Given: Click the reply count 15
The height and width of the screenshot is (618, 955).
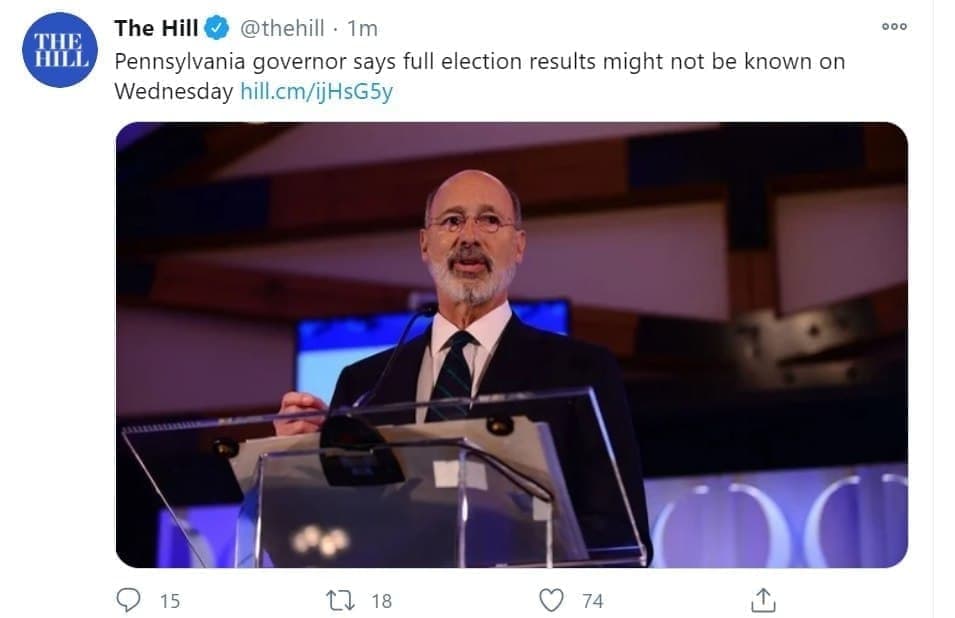Looking at the screenshot, I should (x=170, y=601).
